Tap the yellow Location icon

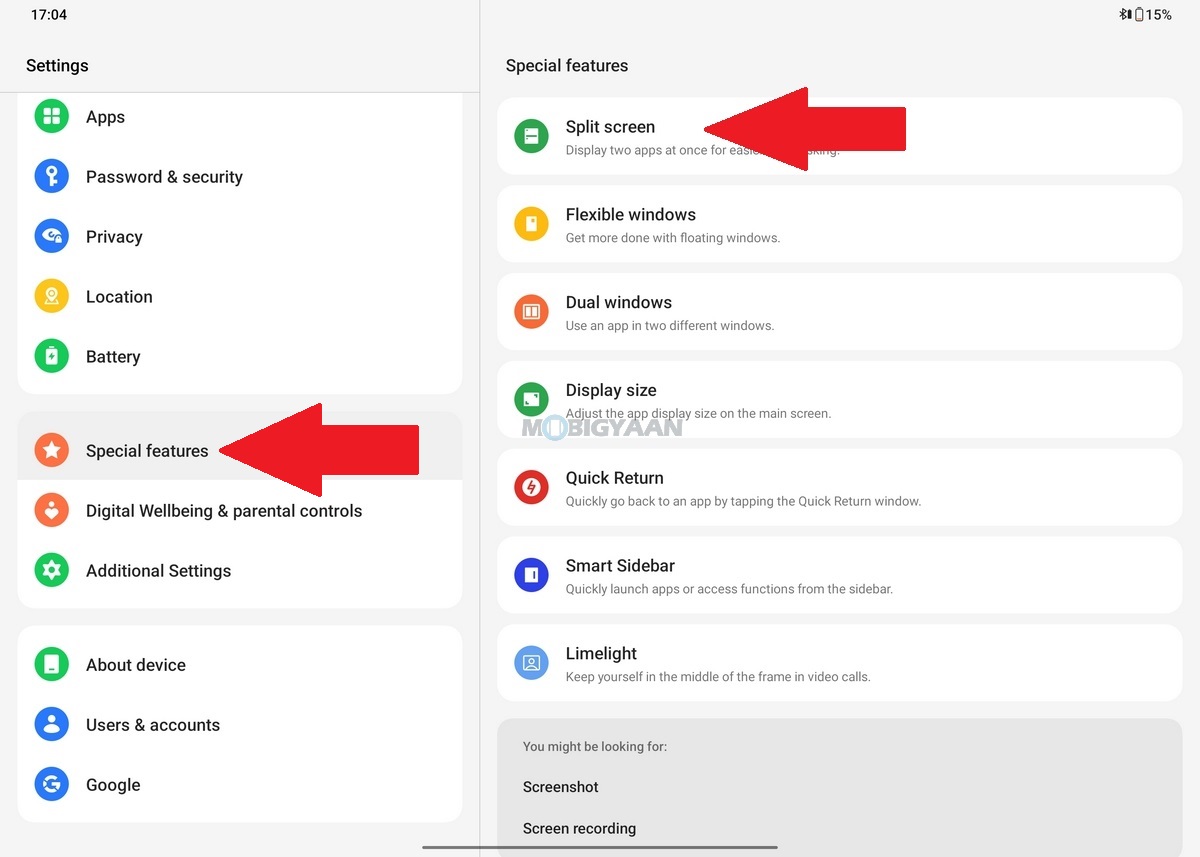coord(52,297)
